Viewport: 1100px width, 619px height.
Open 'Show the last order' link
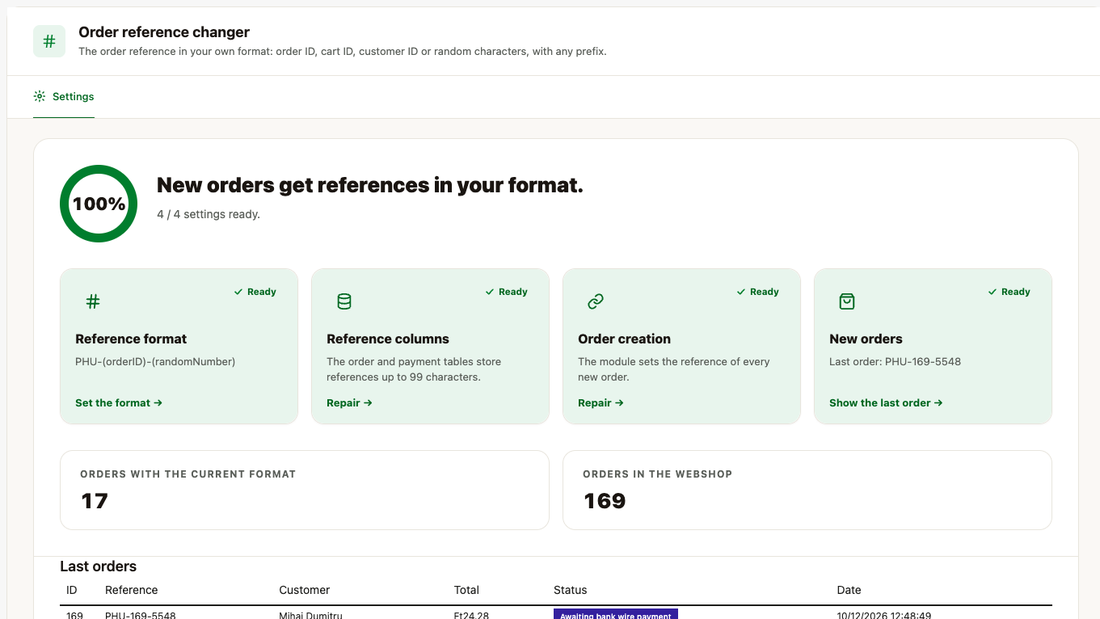(886, 403)
